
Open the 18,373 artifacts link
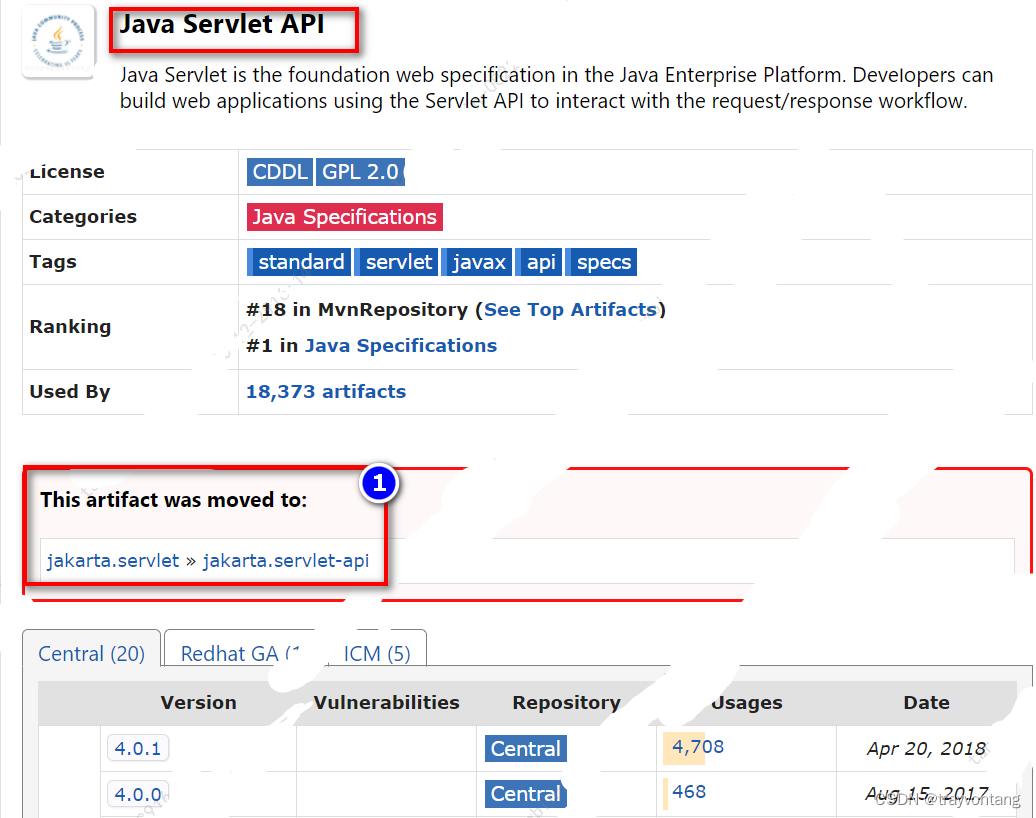coord(326,391)
